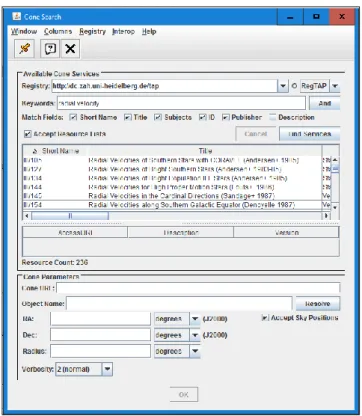Image resolution: width=362 pixels, height=416 pixels.
Task: Click the Title column header
Action: (x=205, y=151)
